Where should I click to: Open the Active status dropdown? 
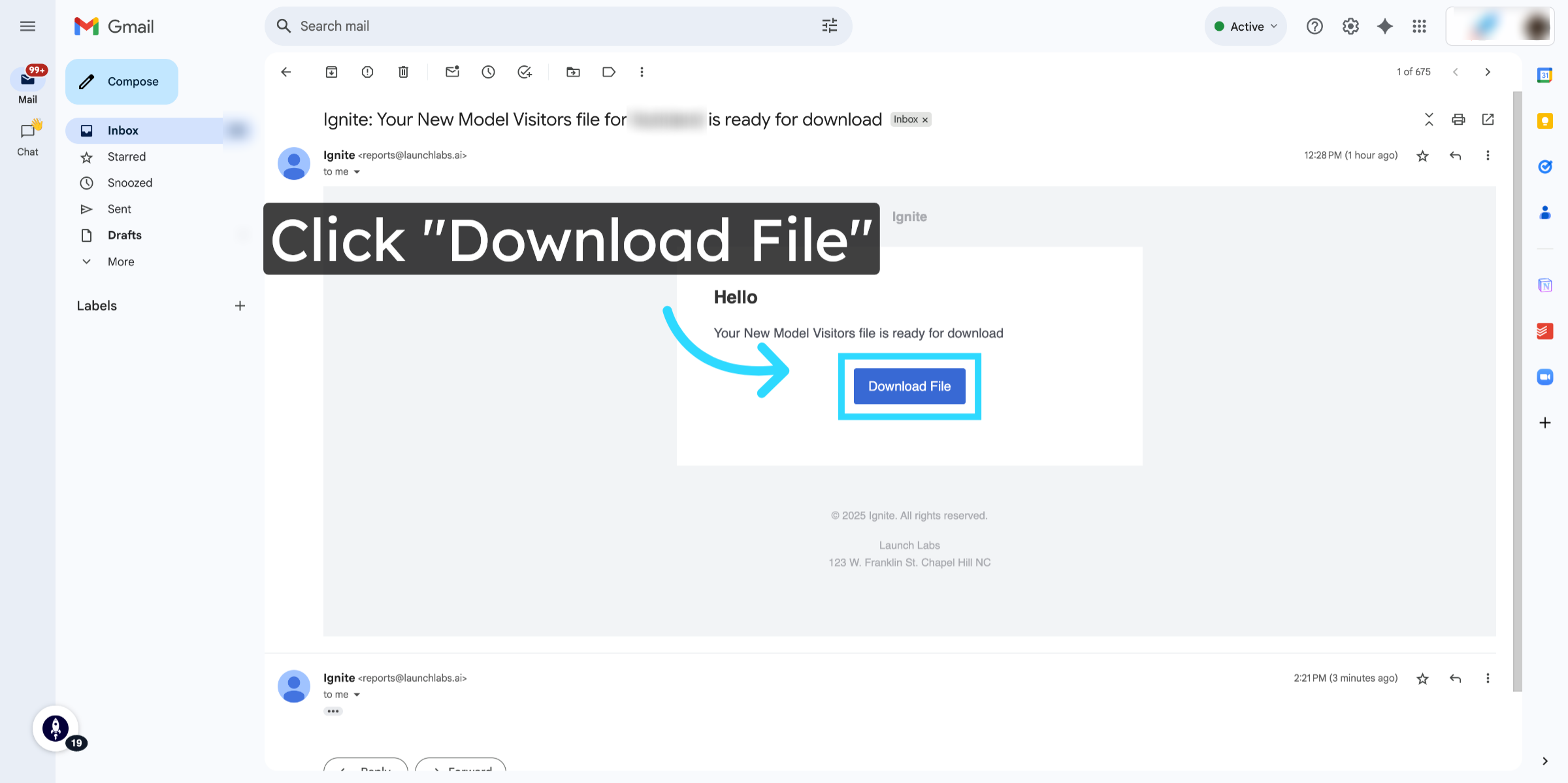[x=1245, y=26]
